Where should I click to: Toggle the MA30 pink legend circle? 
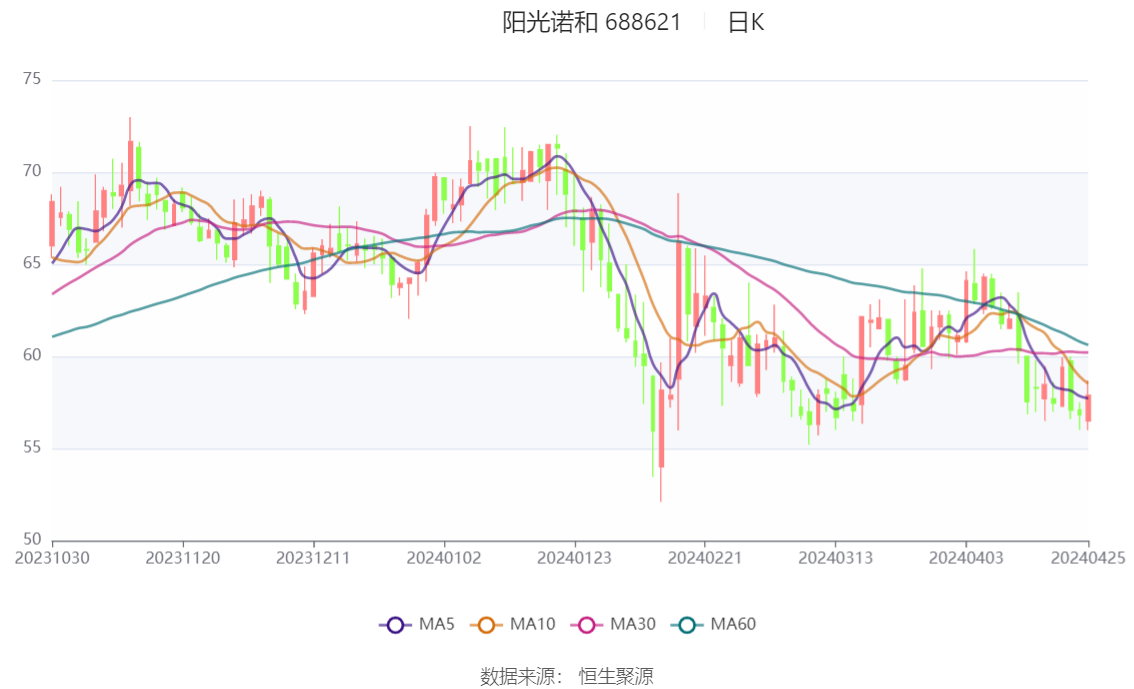click(587, 625)
